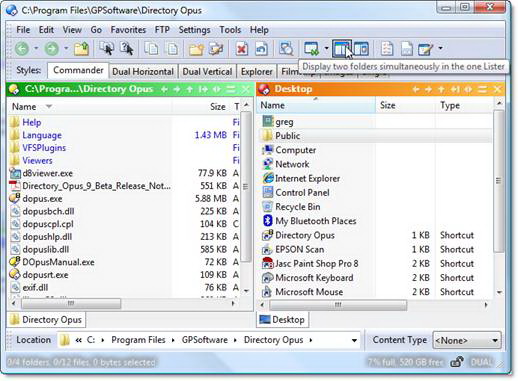
Task: Click left pane horizontal scrollbar thumb
Action: [x=71, y=304]
